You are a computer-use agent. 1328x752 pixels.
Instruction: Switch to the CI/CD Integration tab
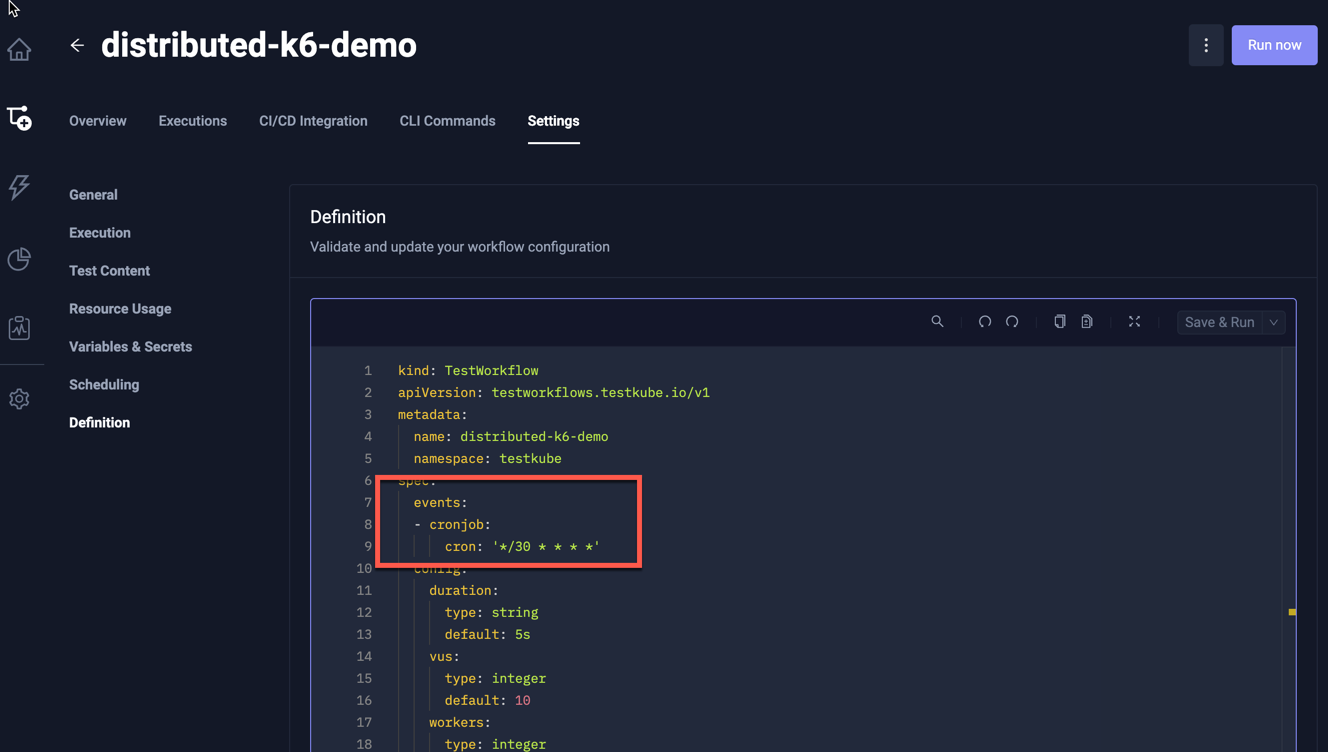tap(313, 121)
